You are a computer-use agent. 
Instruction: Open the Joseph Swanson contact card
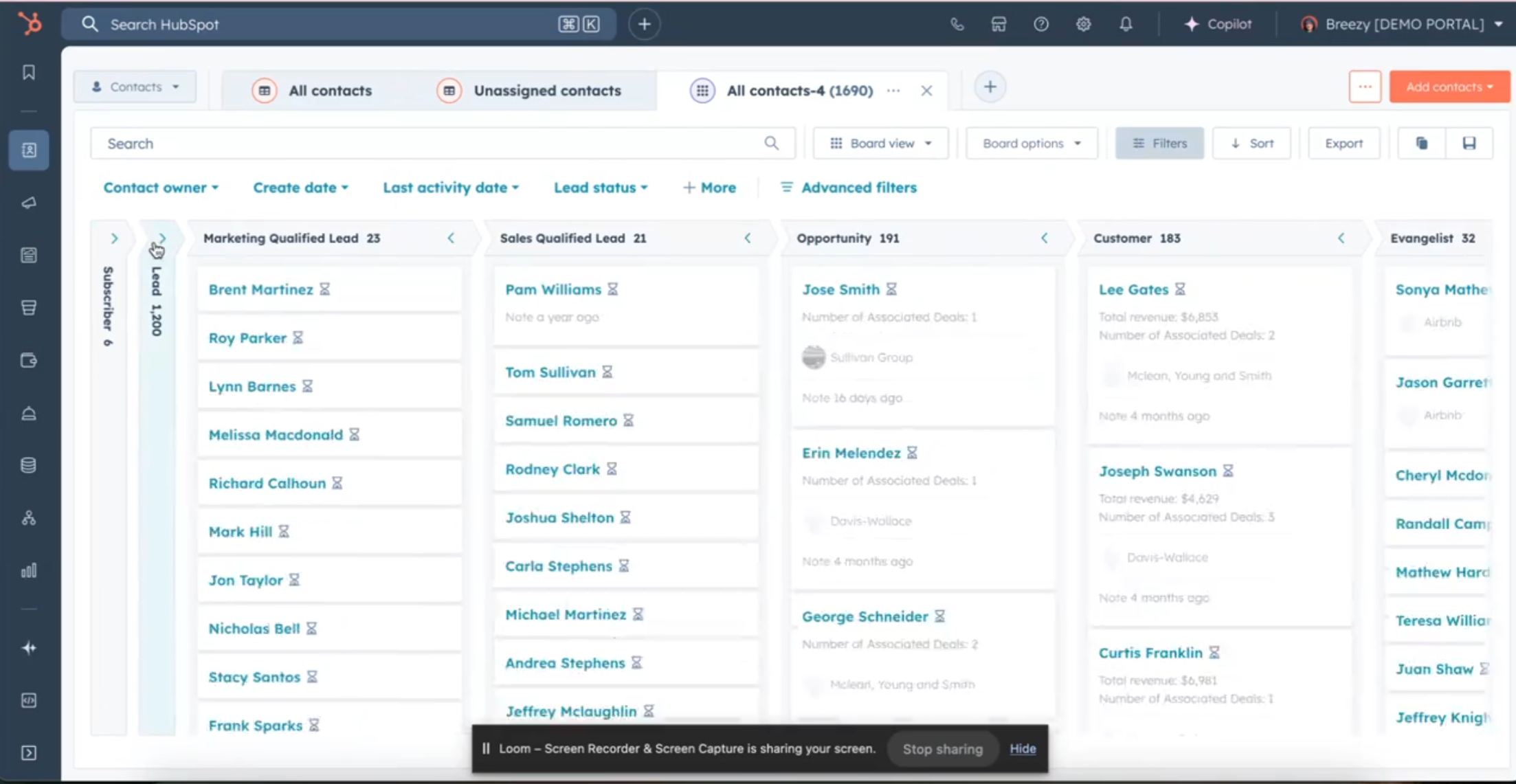point(1157,471)
